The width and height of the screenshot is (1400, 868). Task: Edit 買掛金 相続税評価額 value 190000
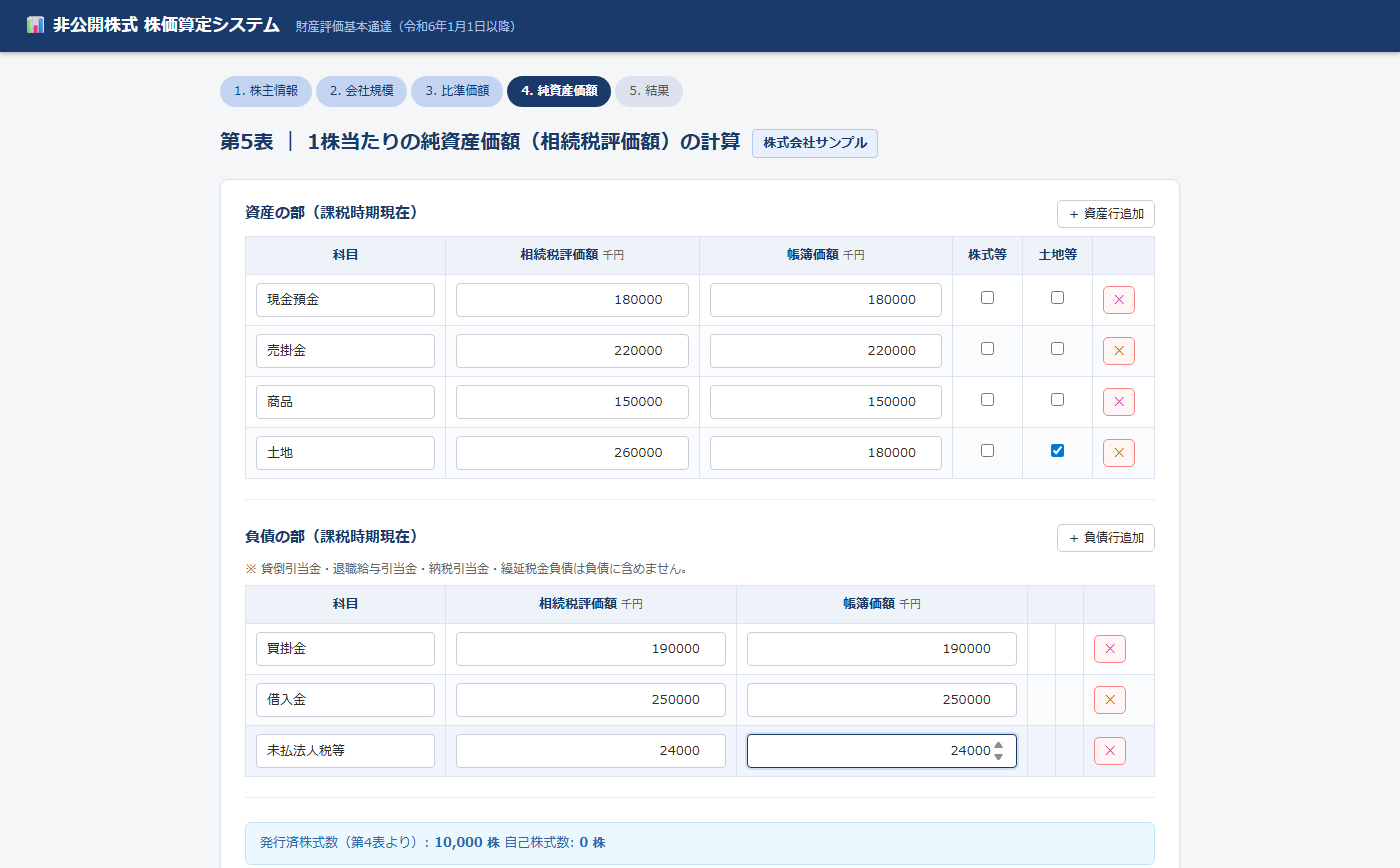[591, 649]
